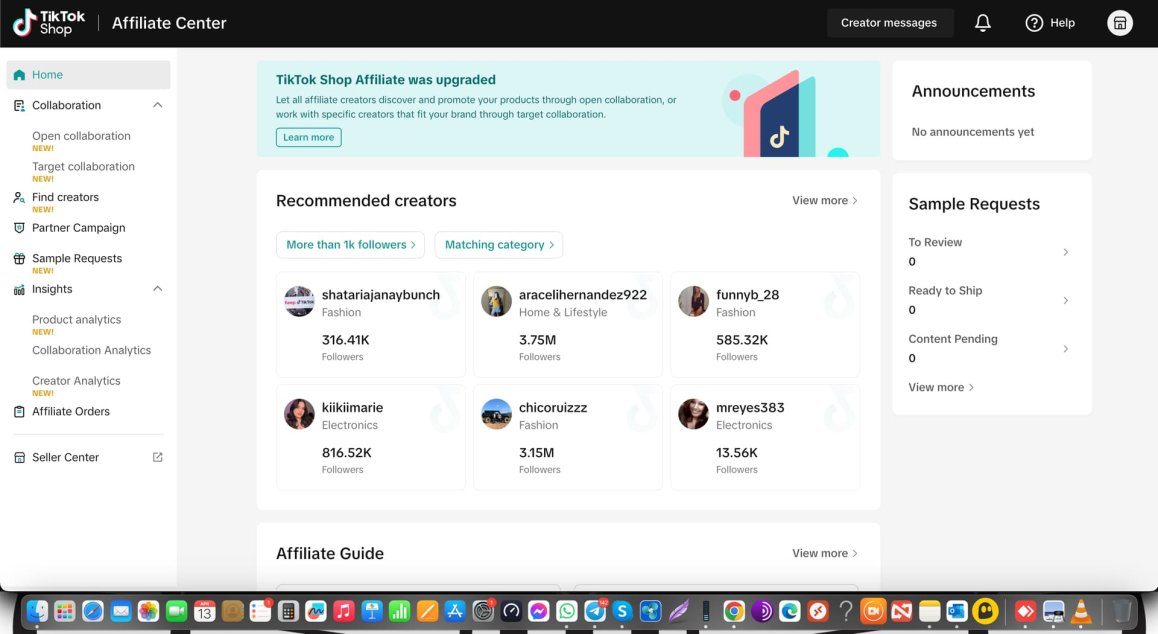Click the Seller Center external link icon
Screen dimensions: 1158x634
157,457
